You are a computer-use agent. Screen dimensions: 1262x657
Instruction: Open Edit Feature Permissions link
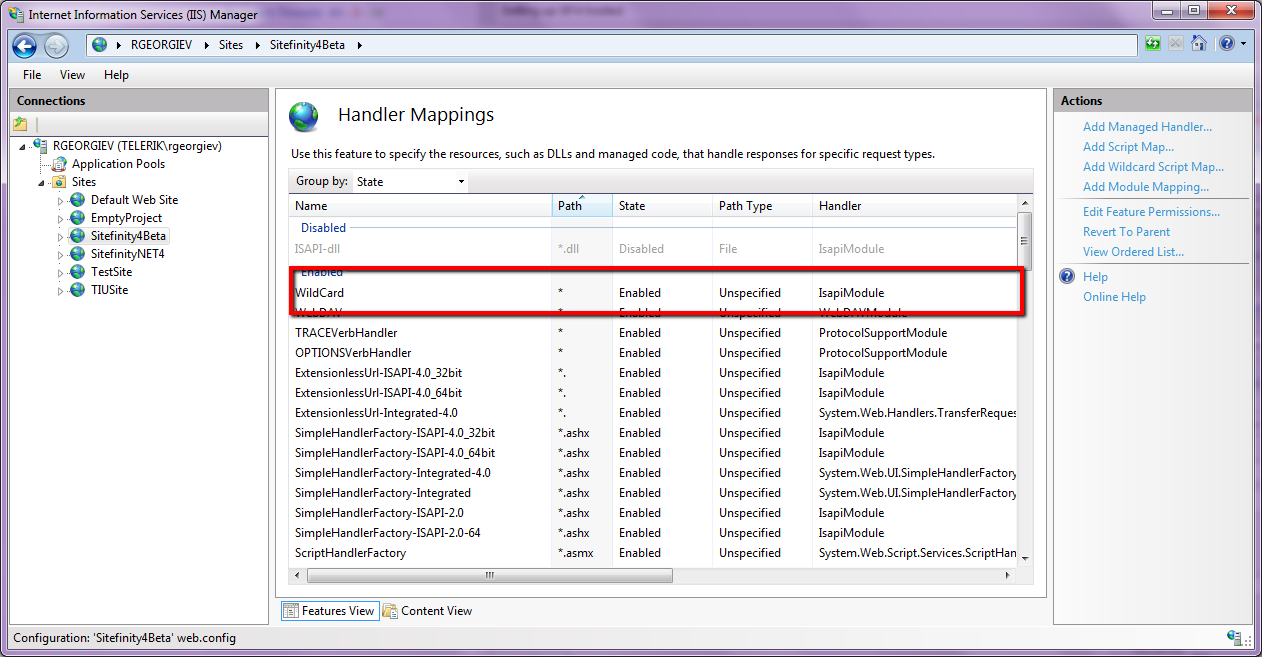pos(1151,212)
